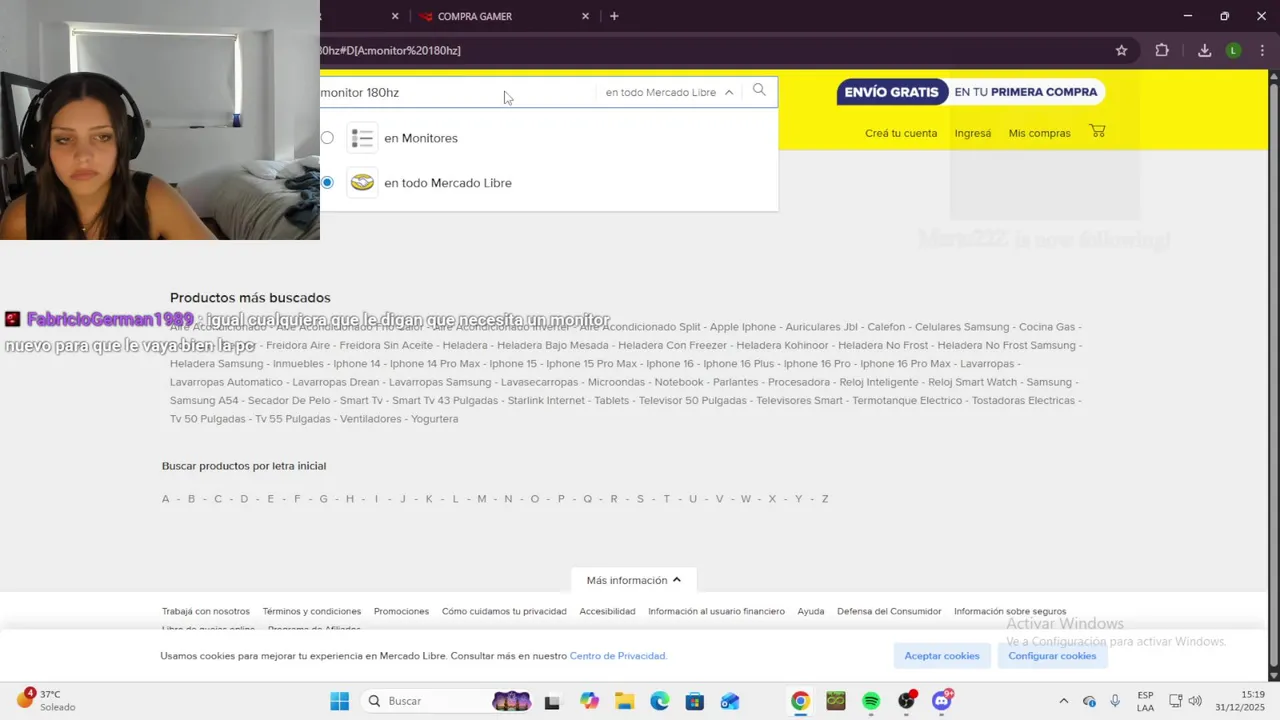This screenshot has width=1280, height=720.
Task: Open 'Términos y condiciones' footer link
Action: click(x=312, y=611)
